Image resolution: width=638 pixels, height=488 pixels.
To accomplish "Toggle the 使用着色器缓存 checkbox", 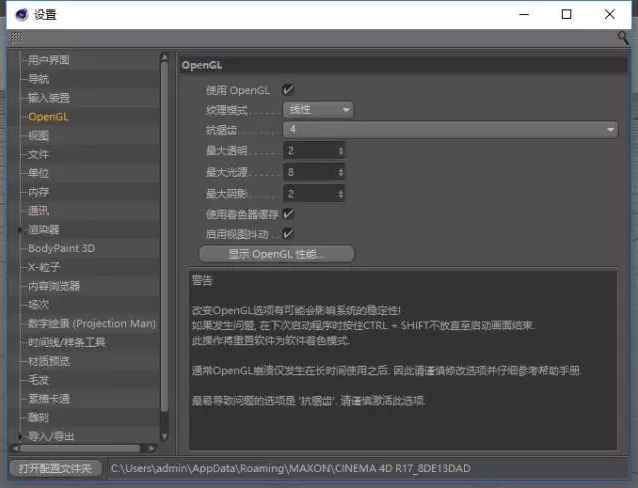I will tap(289, 214).
